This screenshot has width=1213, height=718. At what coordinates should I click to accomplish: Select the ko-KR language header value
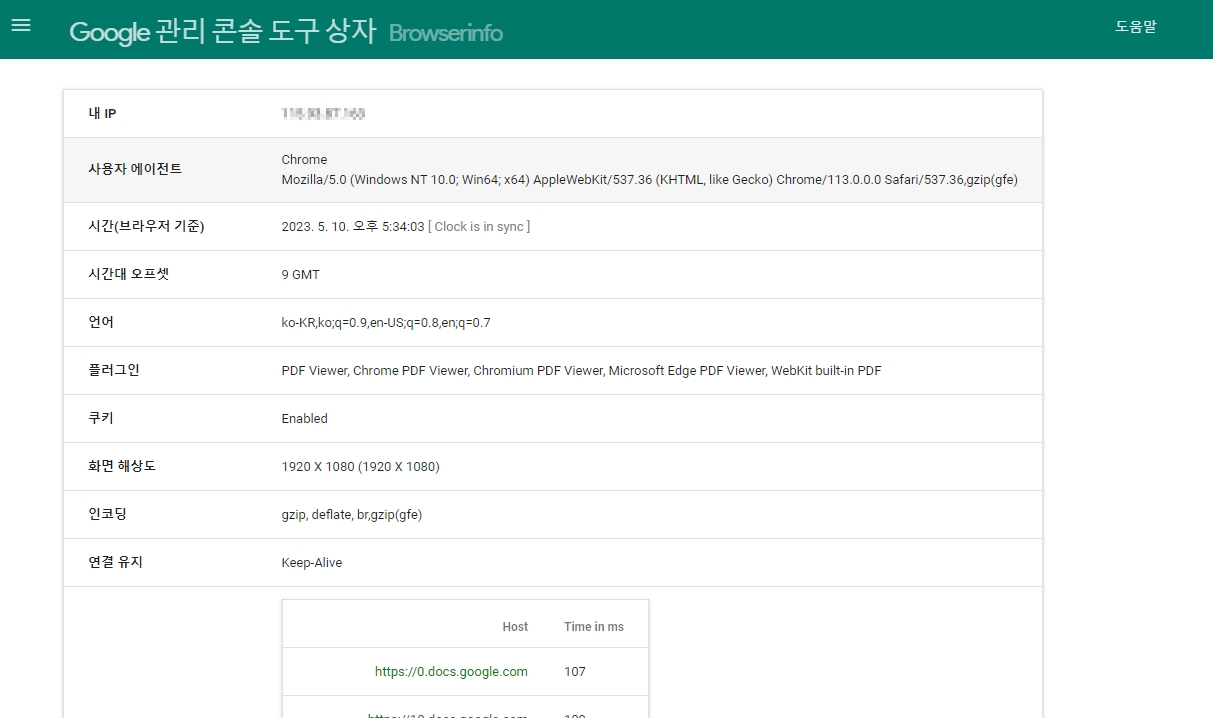[x=386, y=323]
